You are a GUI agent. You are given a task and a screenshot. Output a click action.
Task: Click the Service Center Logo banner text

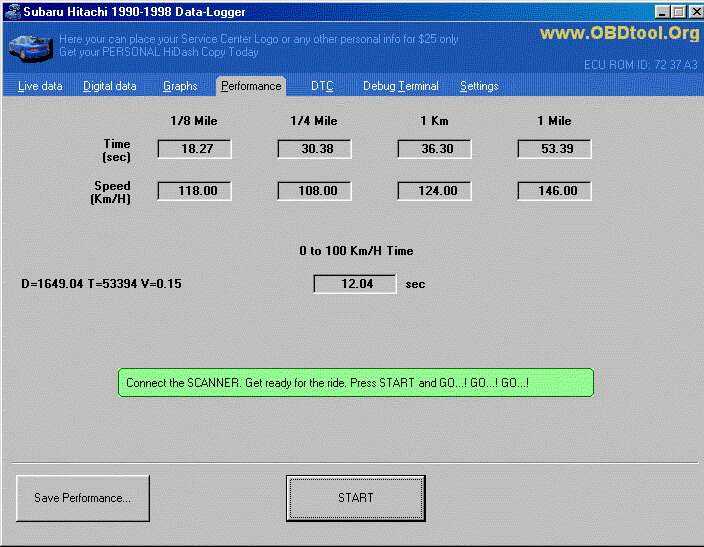point(259,40)
